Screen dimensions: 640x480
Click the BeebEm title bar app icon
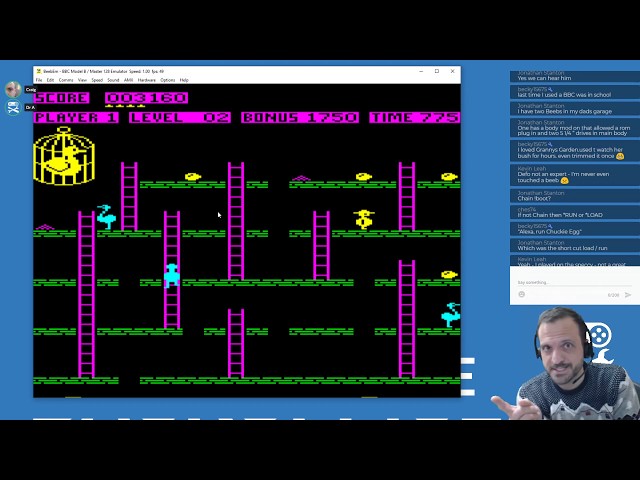[x=39, y=71]
